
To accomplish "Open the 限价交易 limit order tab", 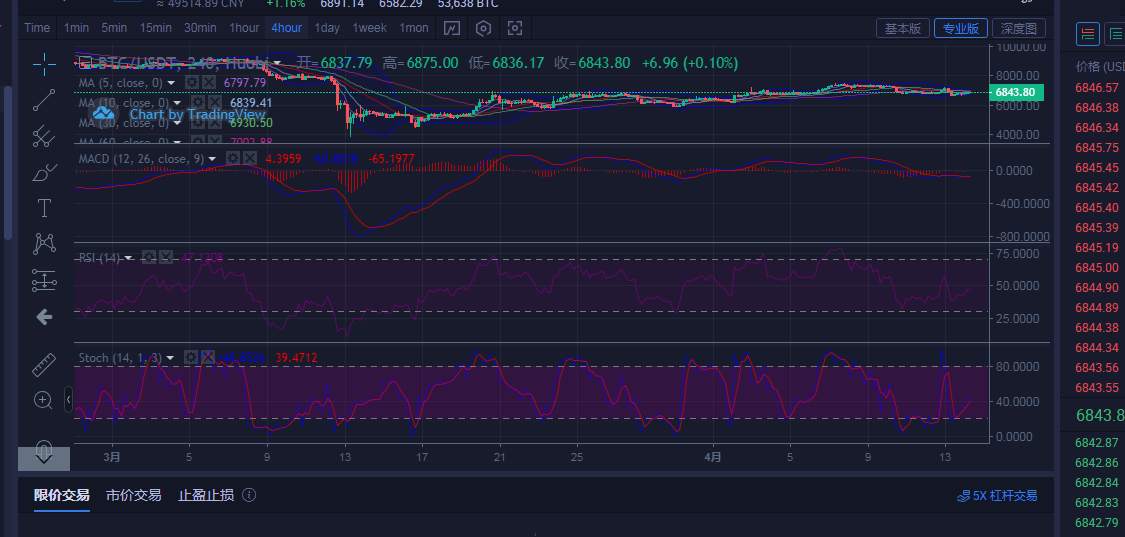I will tap(62, 495).
